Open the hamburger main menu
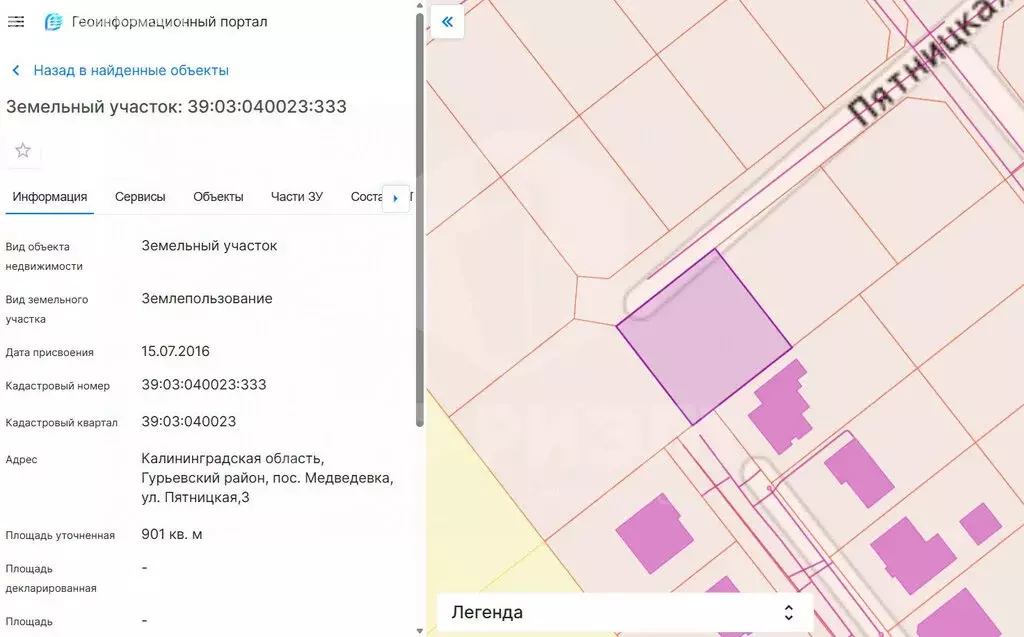This screenshot has height=637, width=1024. coord(16,21)
